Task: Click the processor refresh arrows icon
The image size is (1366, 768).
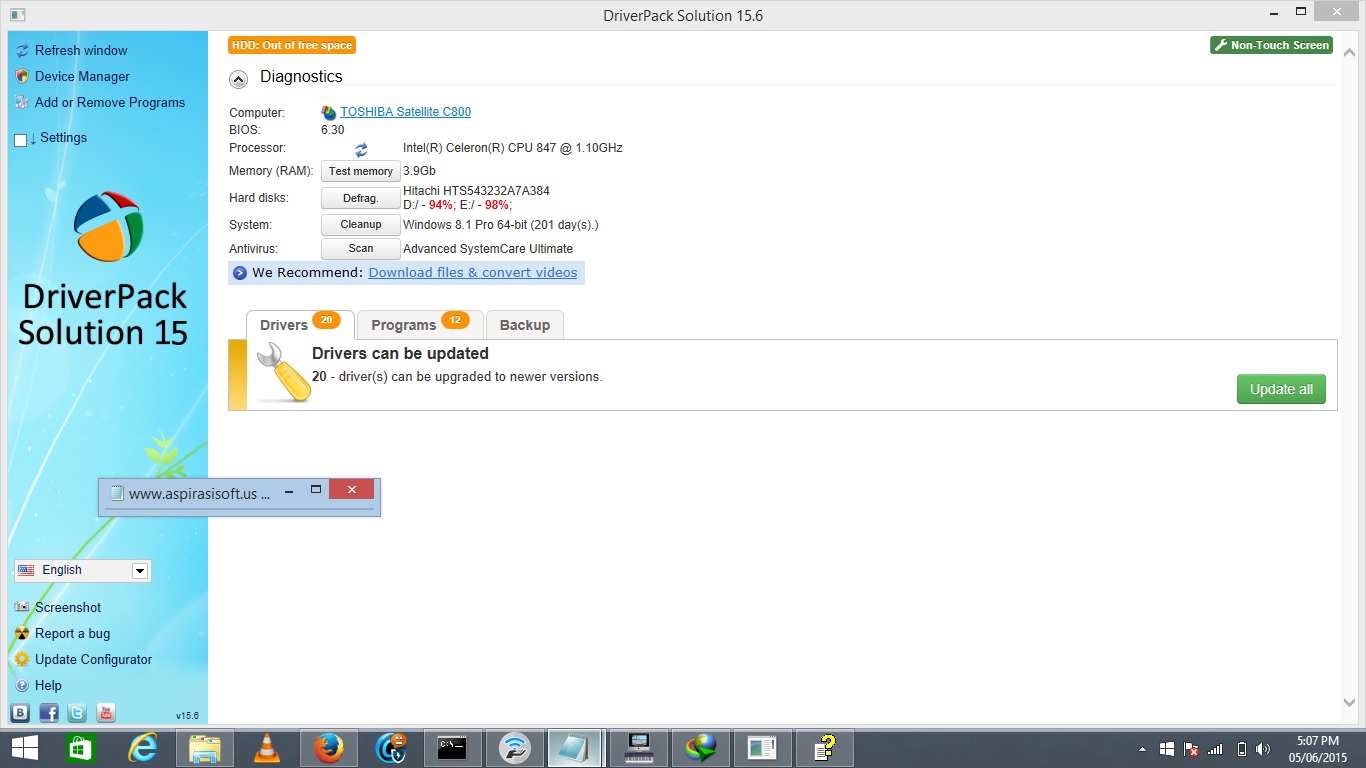Action: point(361,149)
